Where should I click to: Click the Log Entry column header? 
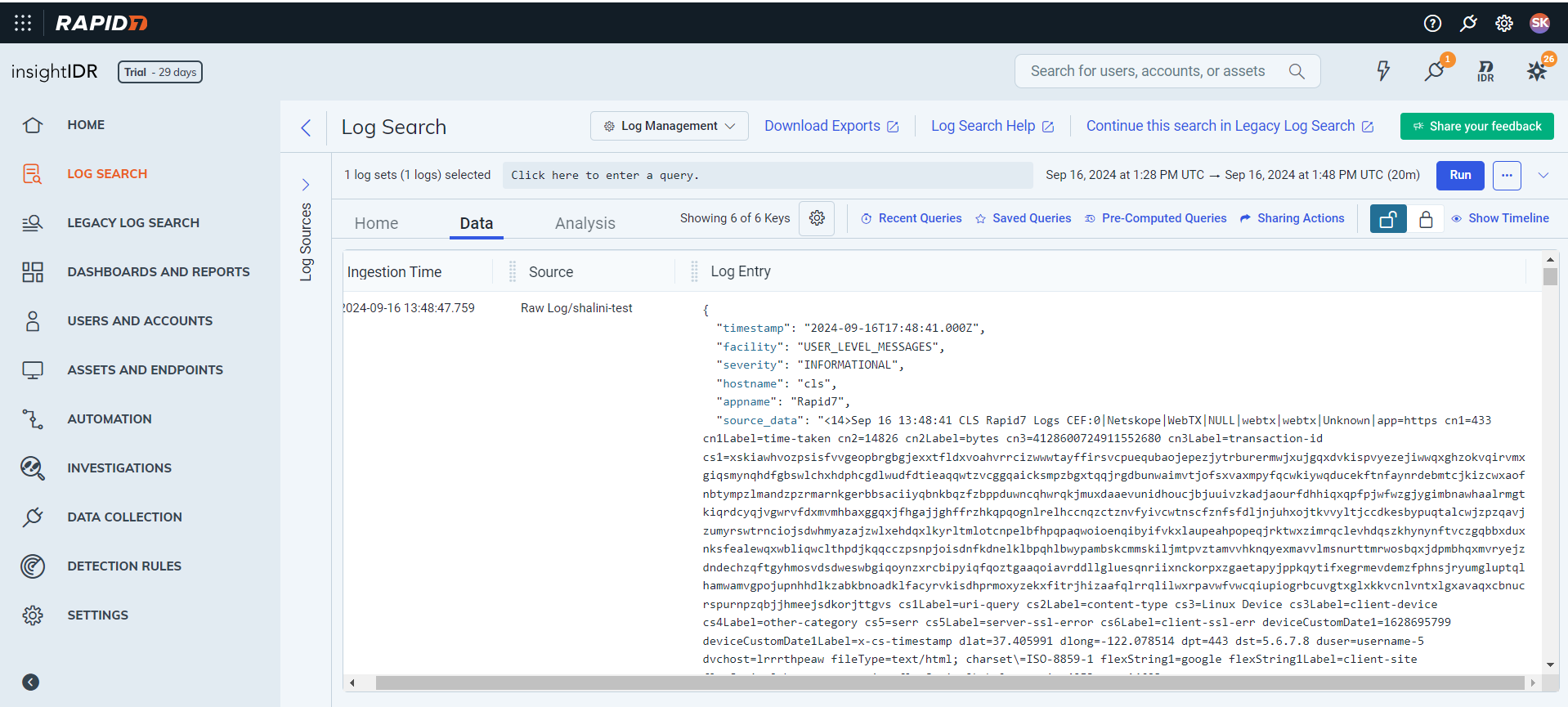[x=741, y=271]
